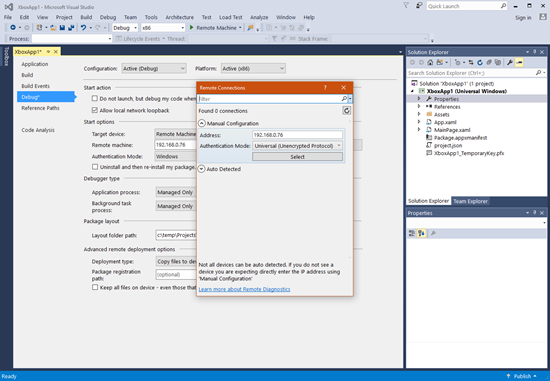Image resolution: width=550 pixels, height=381 pixels.
Task: Start debugging with the green play icon
Action: [192, 27]
